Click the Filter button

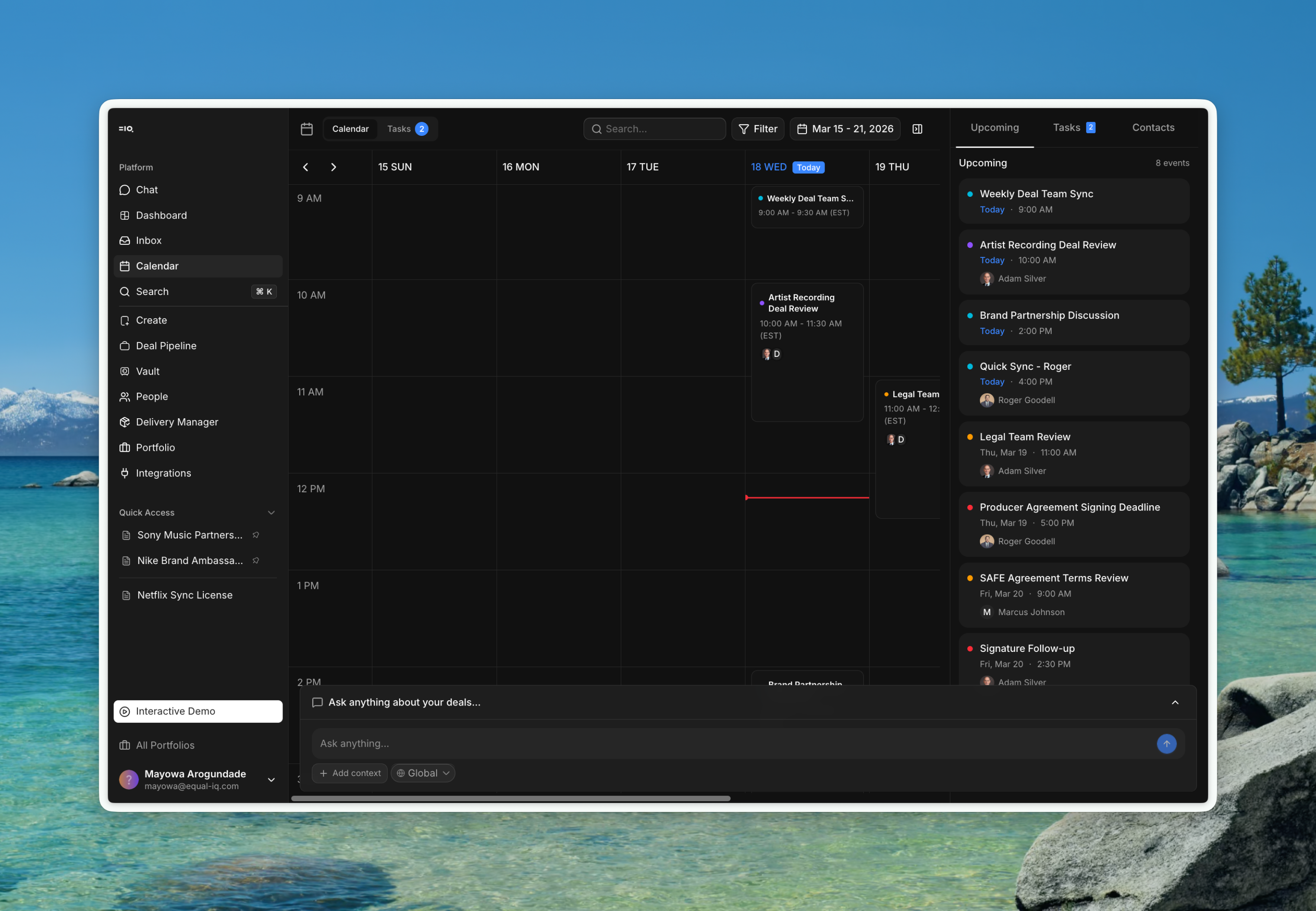pyautogui.click(x=758, y=129)
